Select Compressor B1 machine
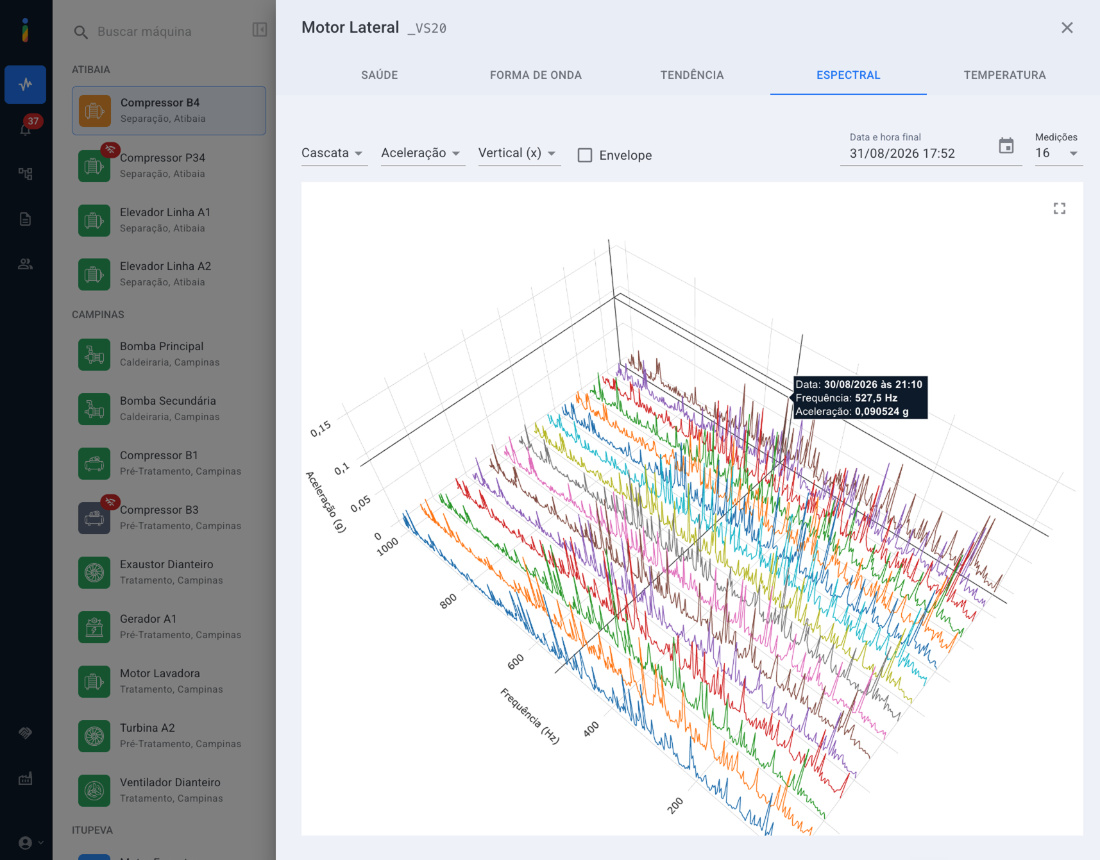1100x860 pixels. (x=168, y=463)
